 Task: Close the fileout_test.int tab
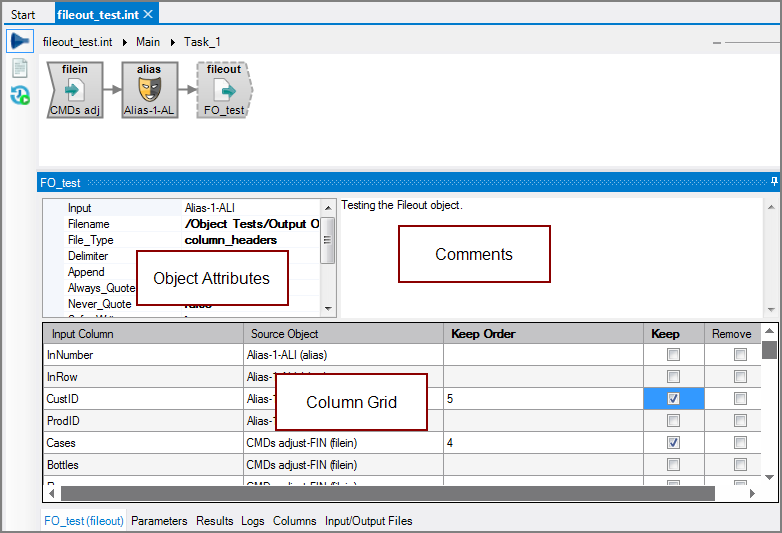(x=148, y=14)
